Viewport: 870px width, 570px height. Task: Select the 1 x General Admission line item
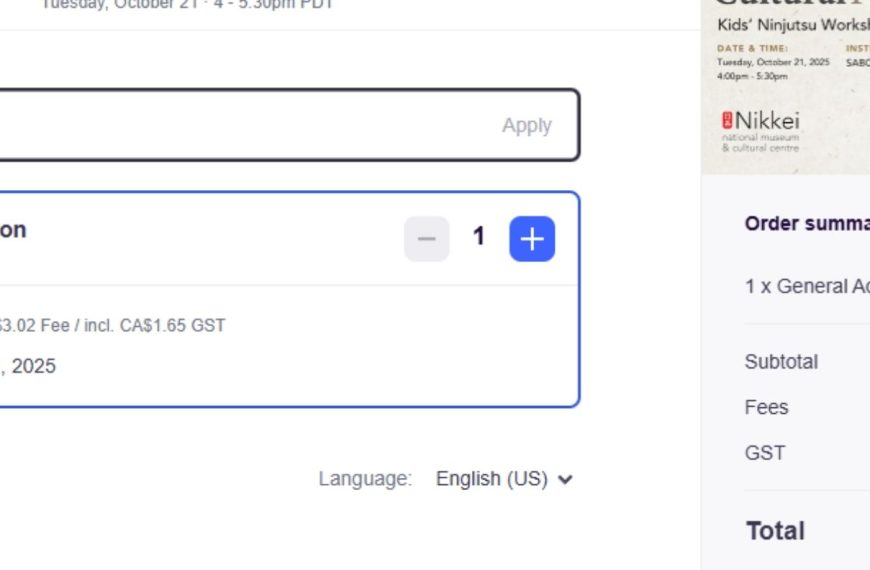coord(806,286)
